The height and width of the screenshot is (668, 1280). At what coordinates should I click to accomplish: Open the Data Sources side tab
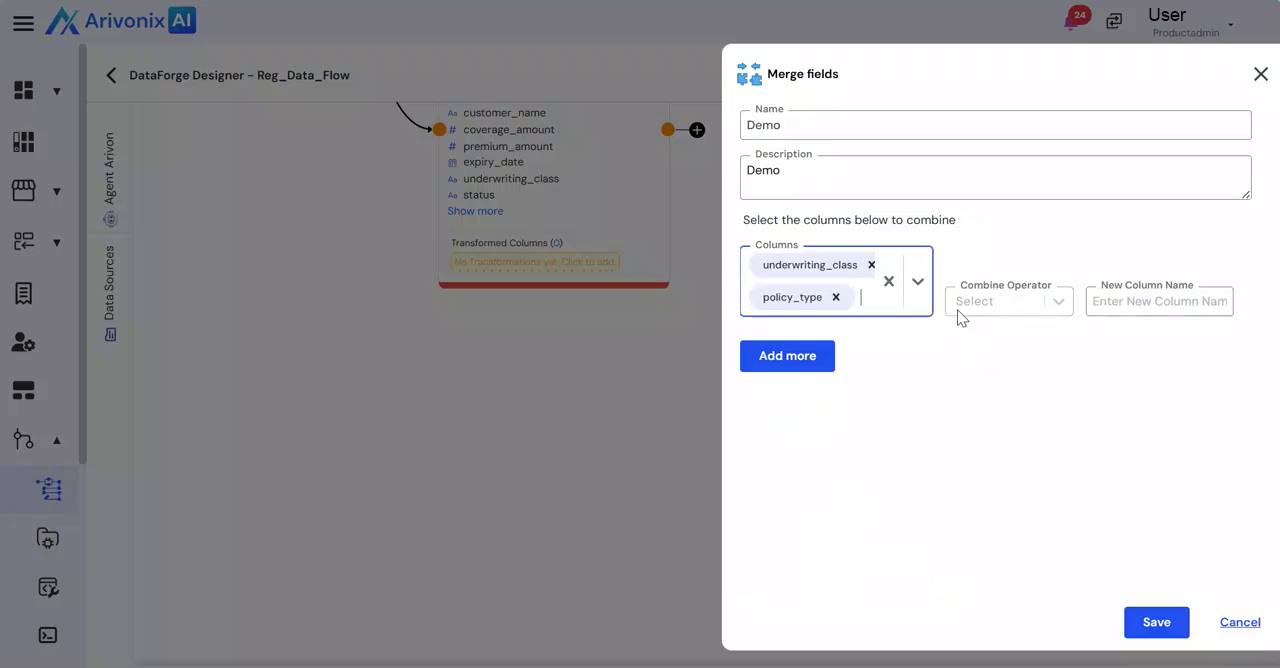coord(110,292)
